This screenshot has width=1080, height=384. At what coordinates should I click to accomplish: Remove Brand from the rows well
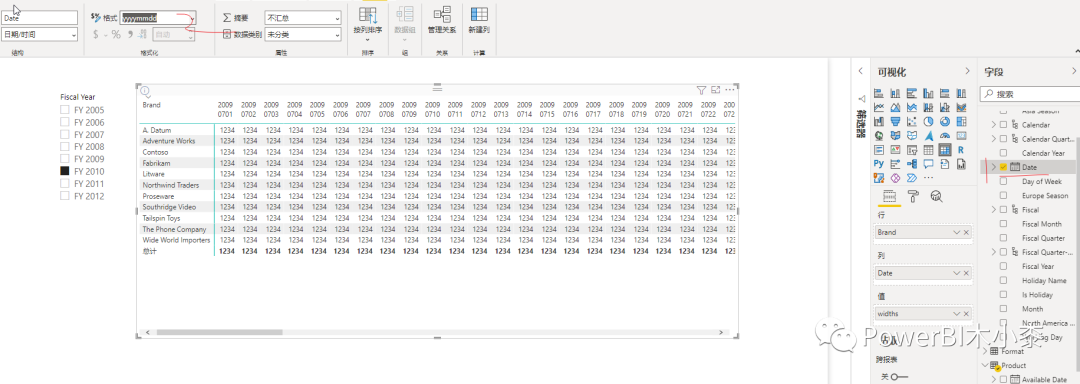click(966, 233)
